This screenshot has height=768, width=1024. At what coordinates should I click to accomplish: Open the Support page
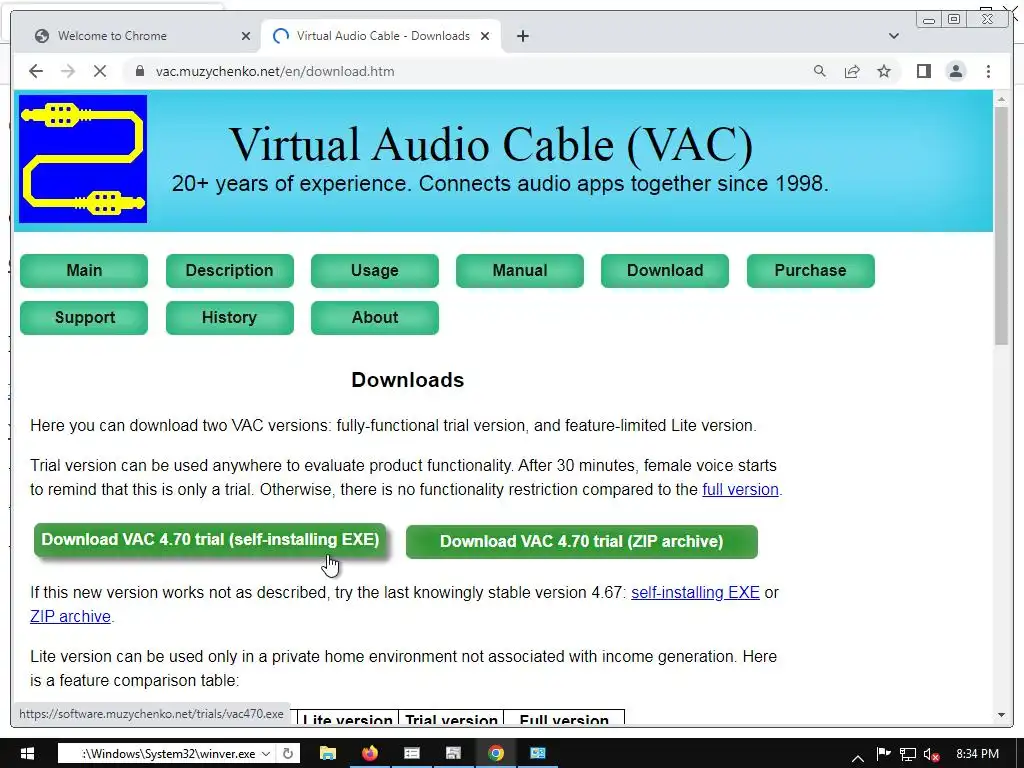click(84, 317)
